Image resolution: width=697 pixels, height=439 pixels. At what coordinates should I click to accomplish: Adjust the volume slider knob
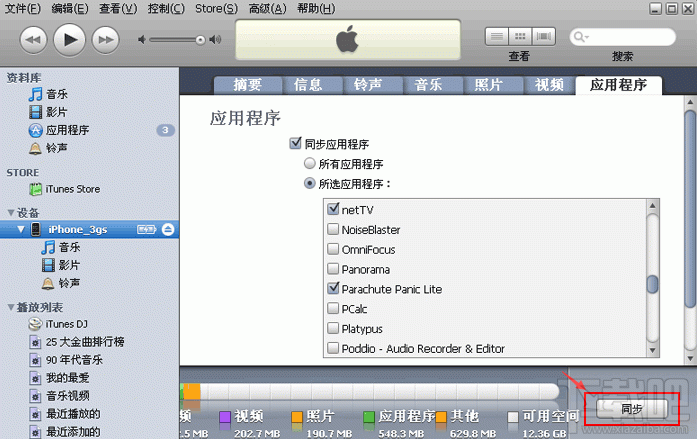click(x=200, y=40)
